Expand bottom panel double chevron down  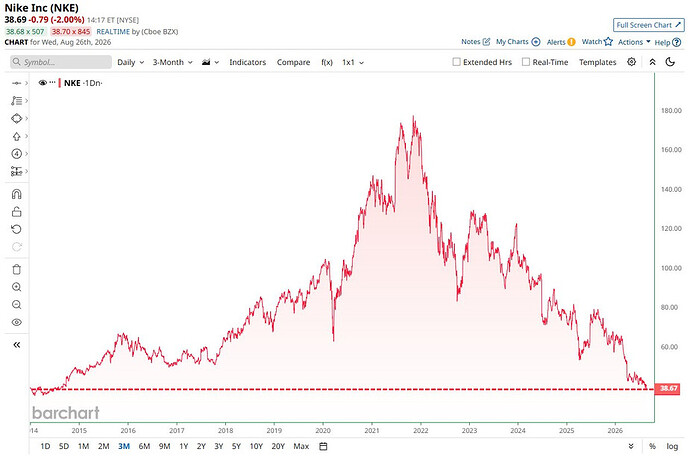(631, 446)
